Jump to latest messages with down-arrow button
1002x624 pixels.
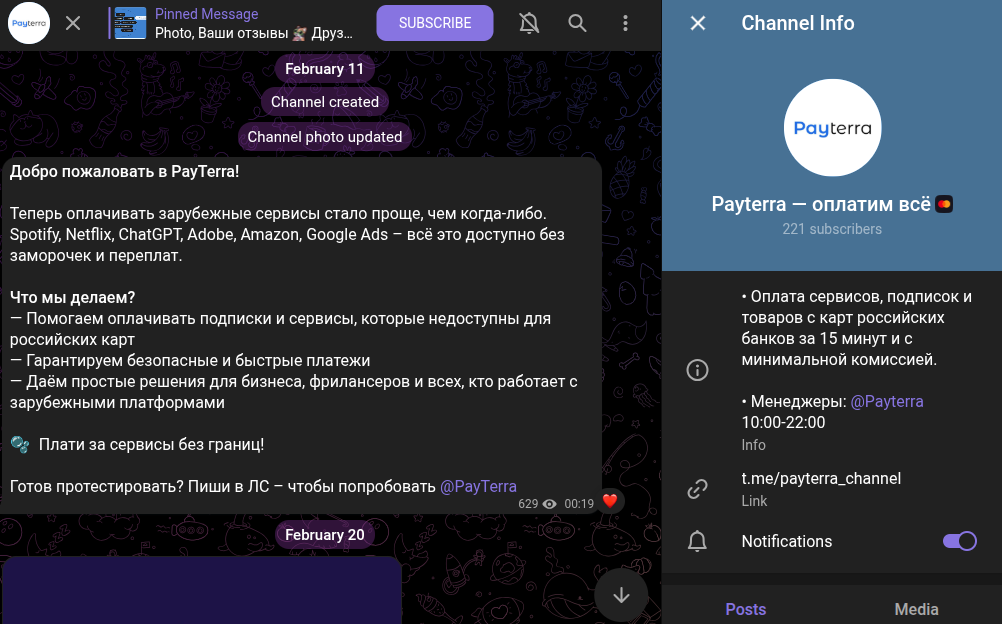620,594
